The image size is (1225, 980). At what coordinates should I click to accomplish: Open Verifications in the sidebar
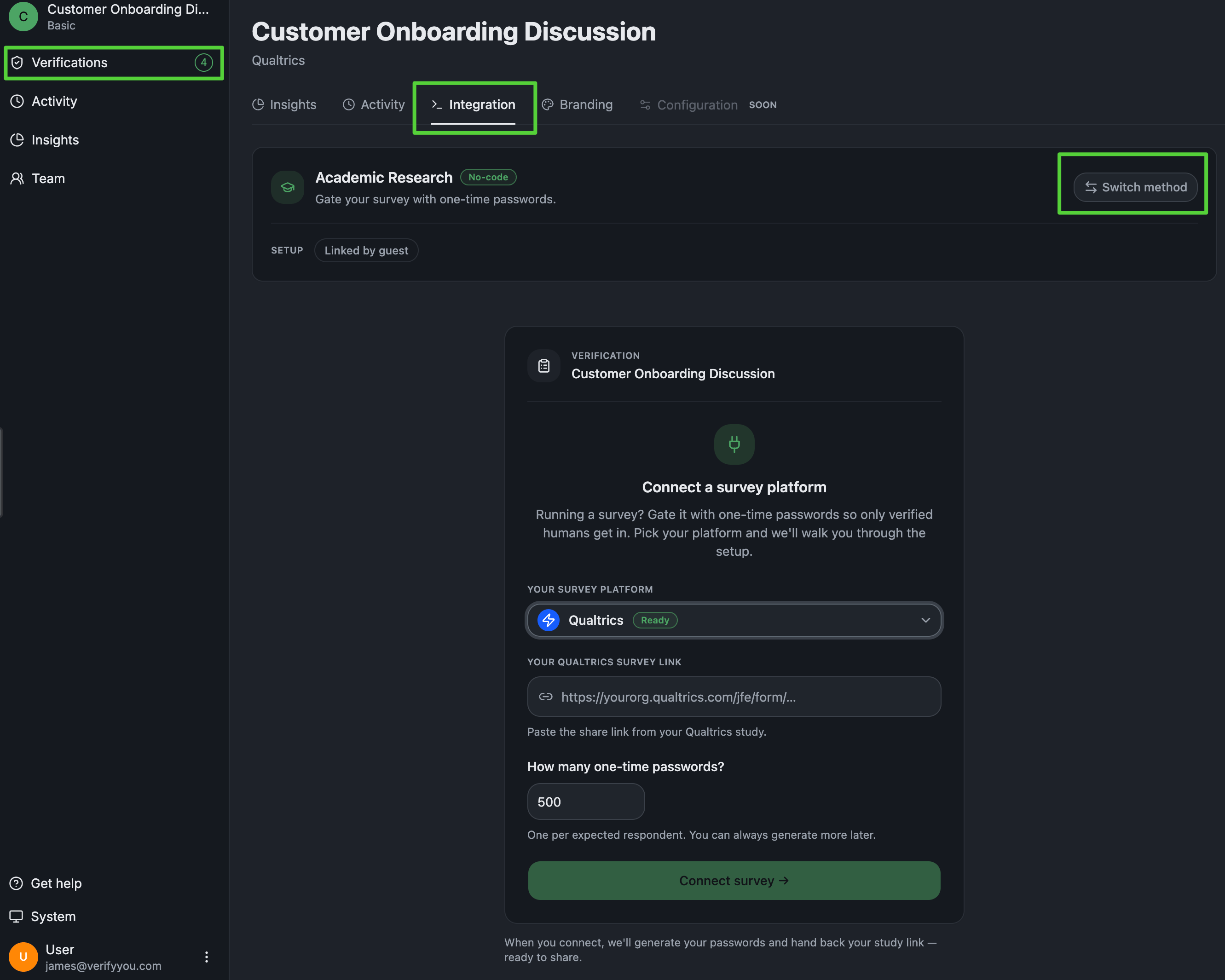(x=114, y=63)
